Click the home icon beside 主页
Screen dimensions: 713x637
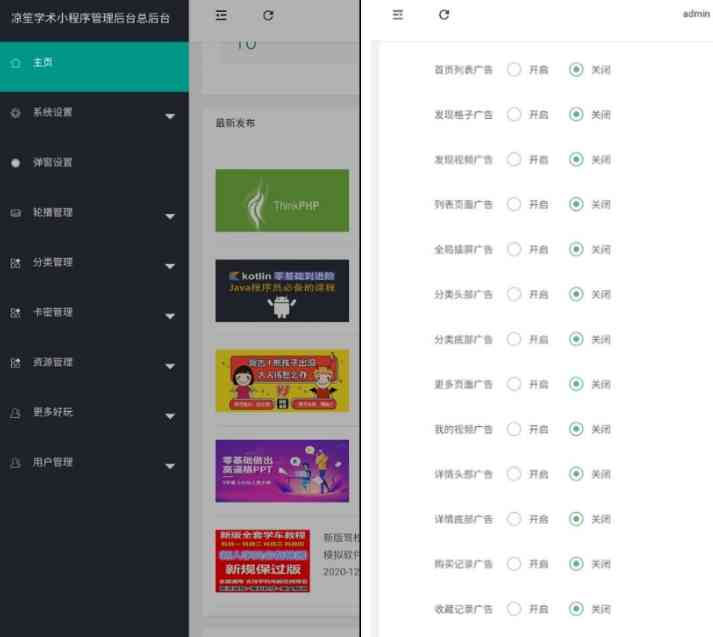point(15,63)
